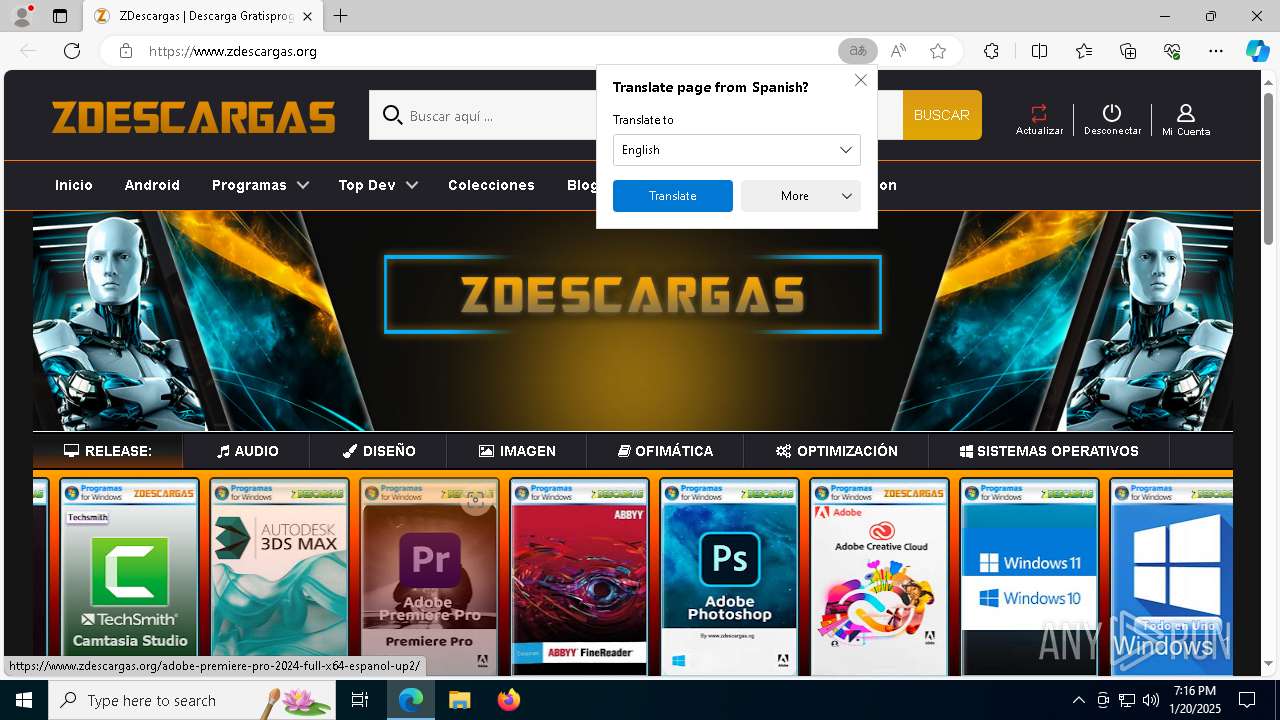Click Microsoft Edge taskbar icon
The image size is (1280, 720).
(411, 700)
